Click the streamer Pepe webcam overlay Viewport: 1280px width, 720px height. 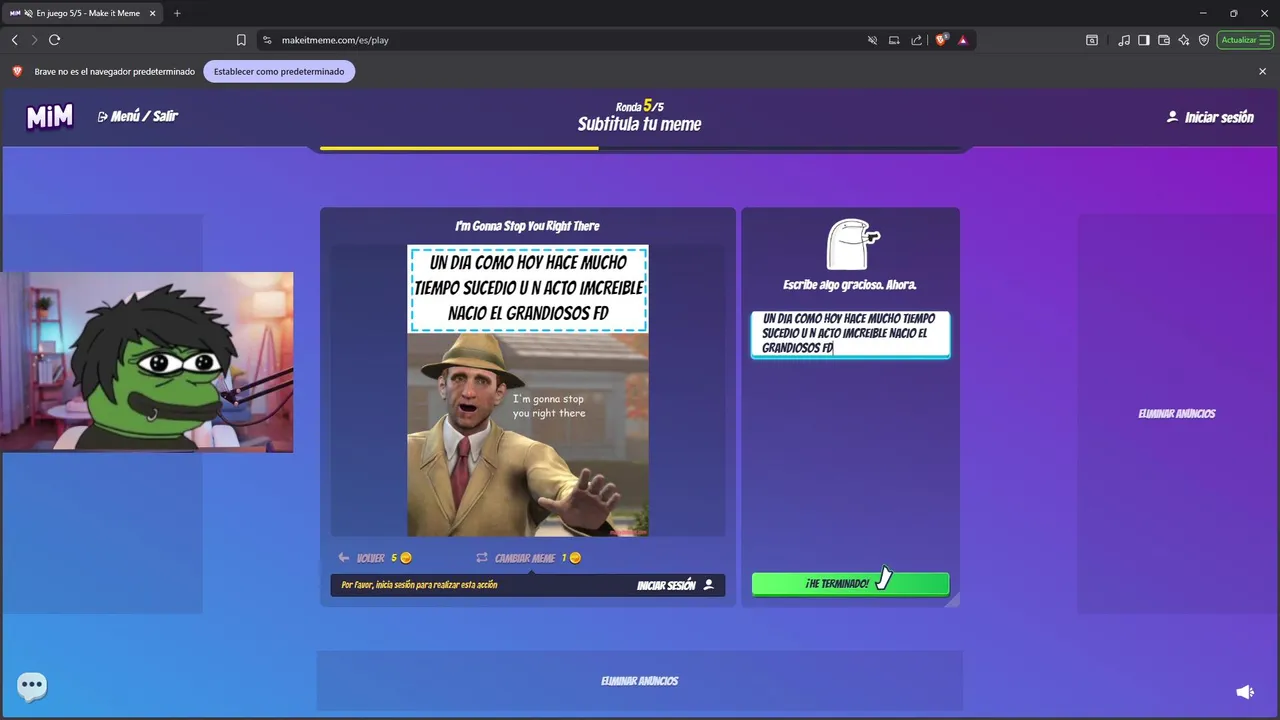[147, 362]
